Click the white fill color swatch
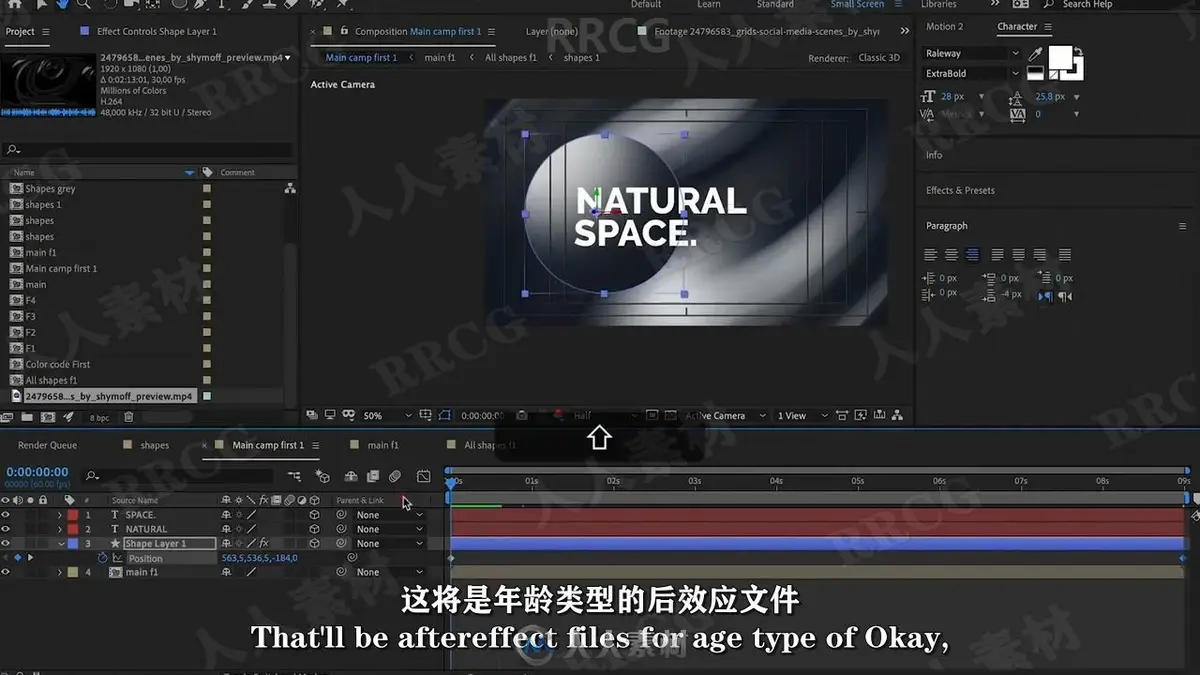Viewport: 1200px width, 675px height. point(1060,57)
